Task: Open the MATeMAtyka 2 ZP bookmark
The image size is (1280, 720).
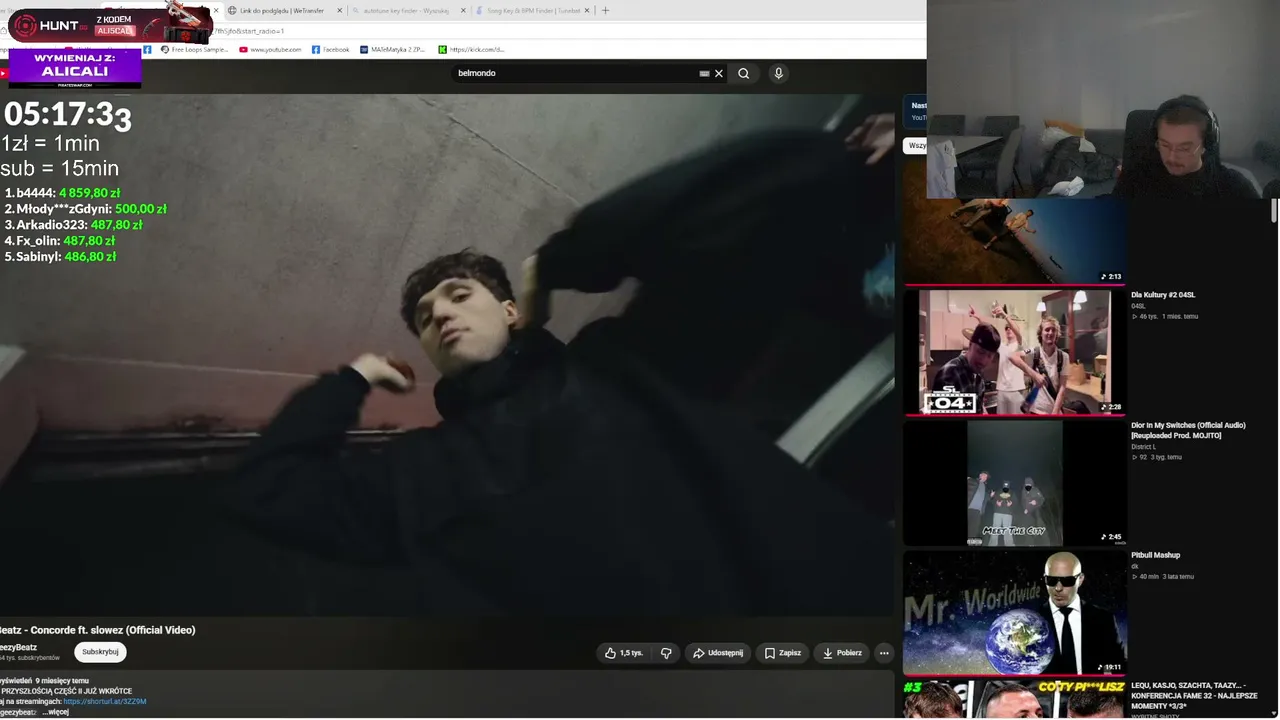Action: (392, 49)
